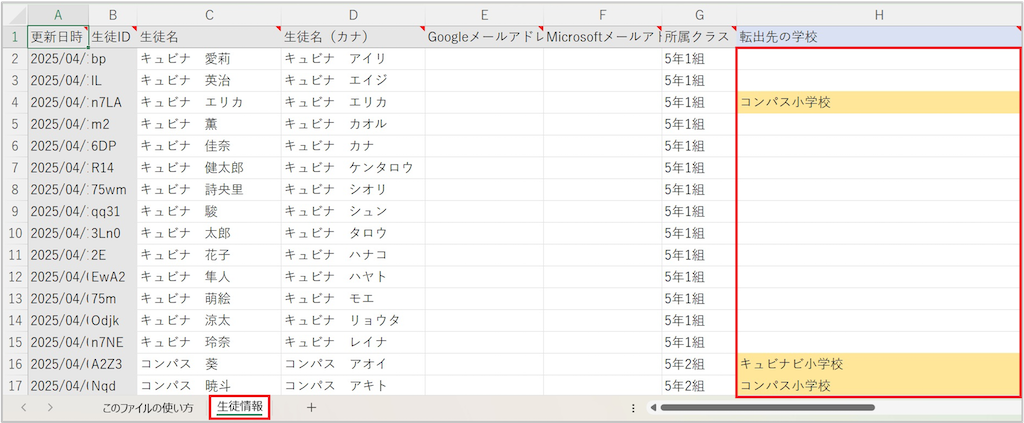Select column F header
Image resolution: width=1024 pixels, height=423 pixels.
coord(602,15)
